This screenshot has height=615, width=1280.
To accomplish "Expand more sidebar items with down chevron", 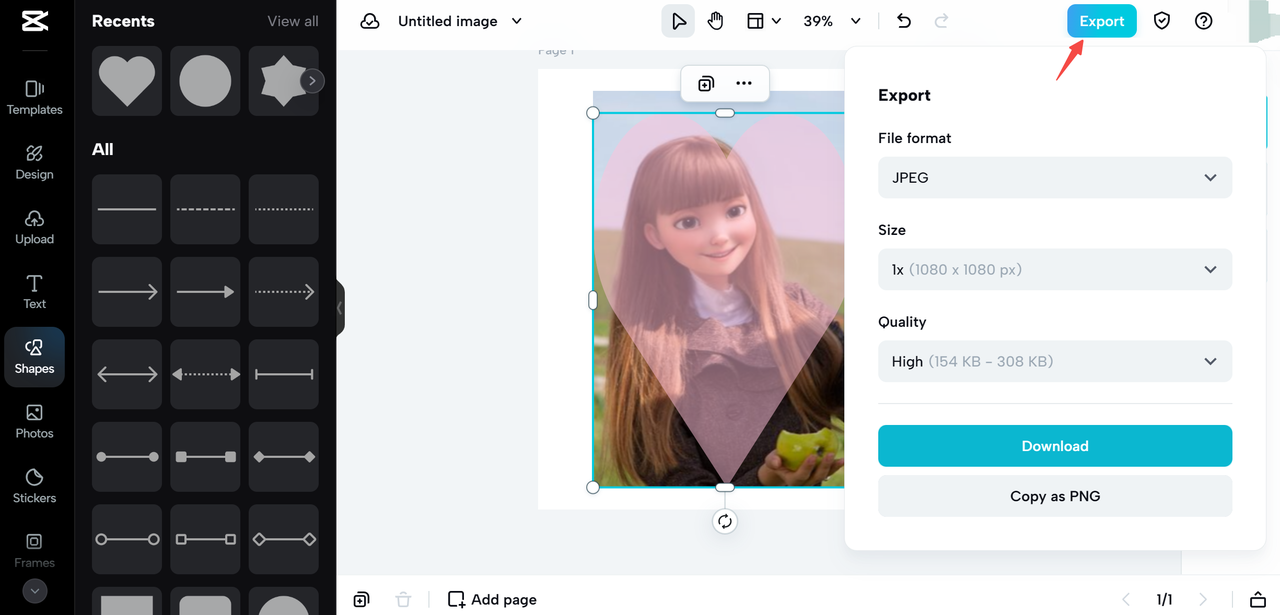I will coord(35,591).
